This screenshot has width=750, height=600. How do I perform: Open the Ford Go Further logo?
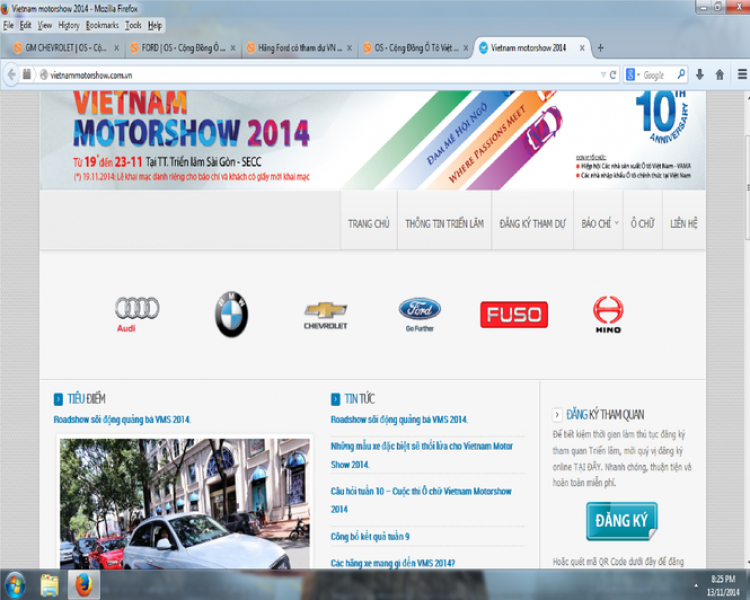pyautogui.click(x=419, y=314)
